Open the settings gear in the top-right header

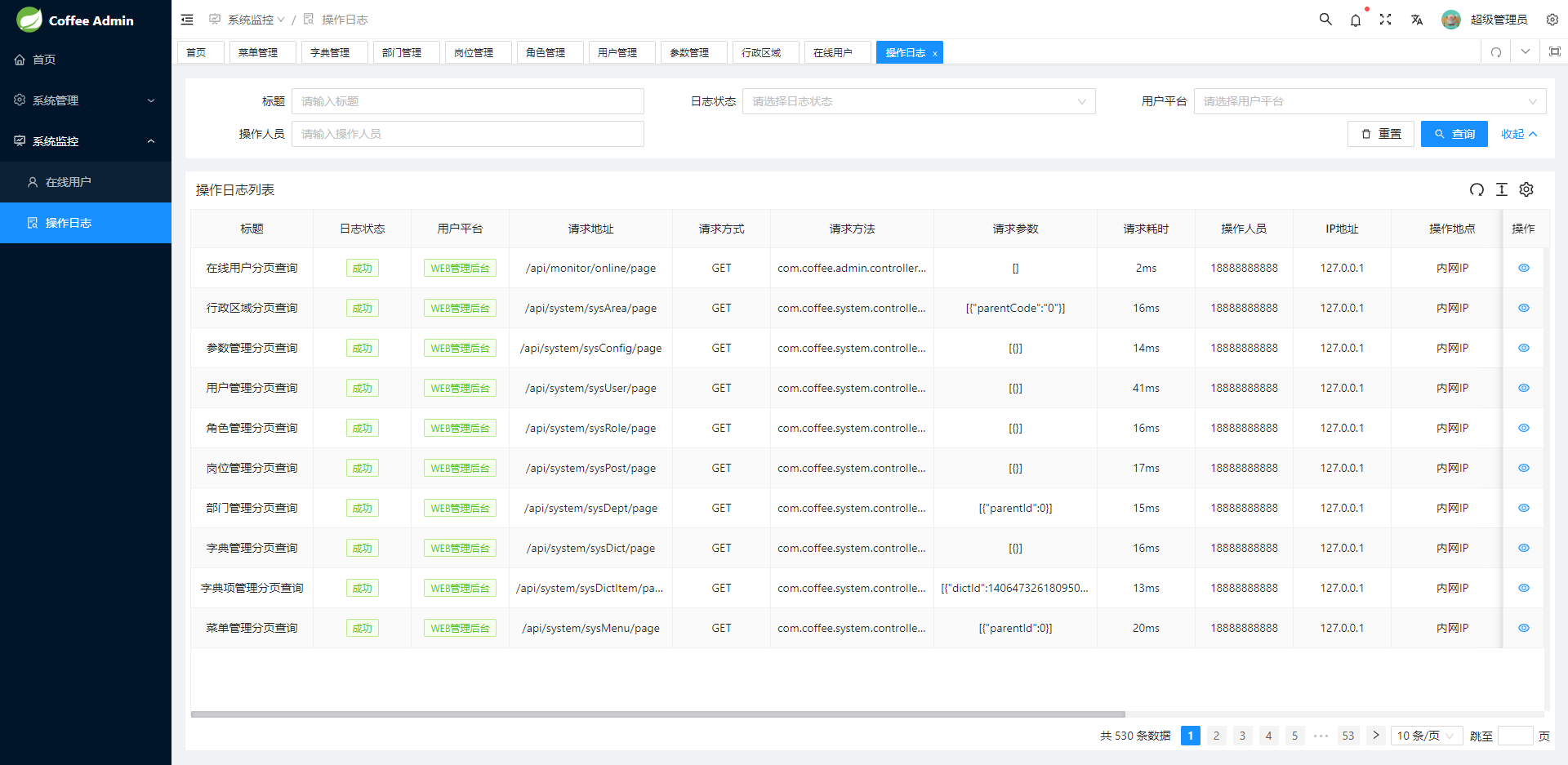[1552, 20]
